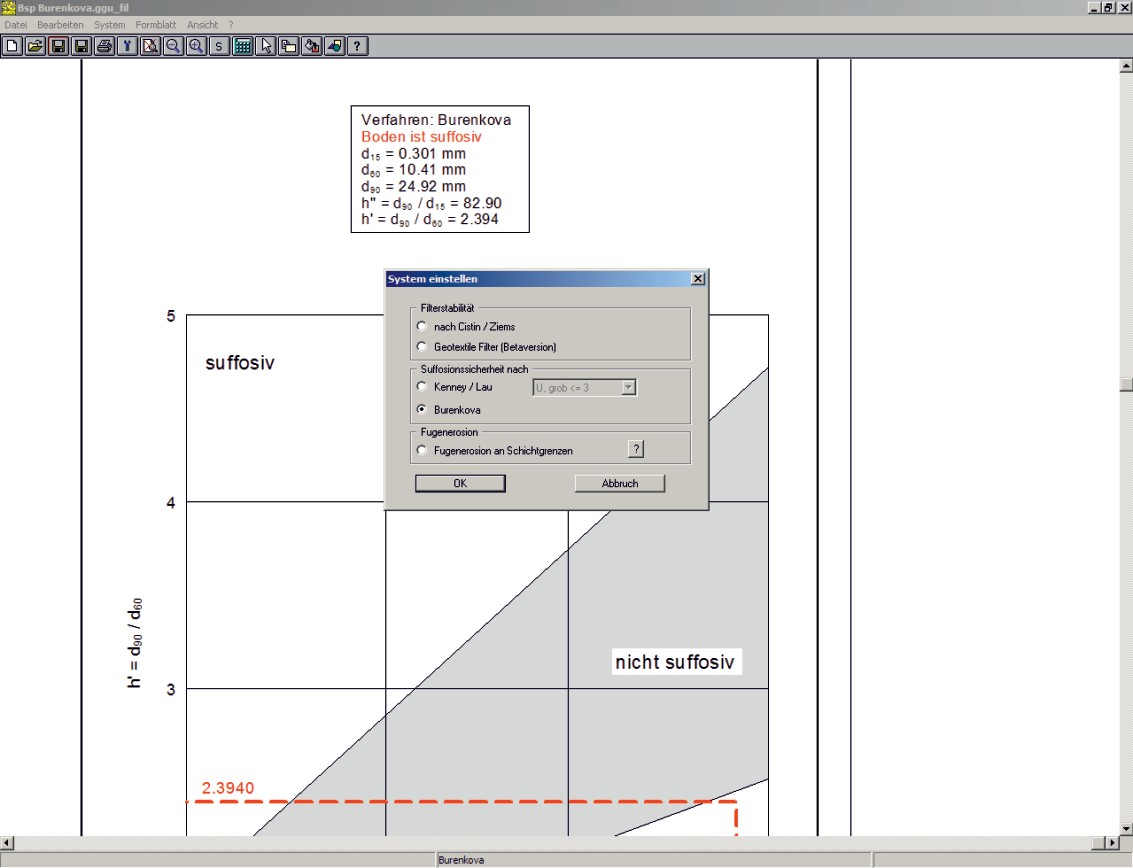Zoom out with the minus magnifier
Image resolution: width=1133 pixels, height=868 pixels.
point(173,46)
